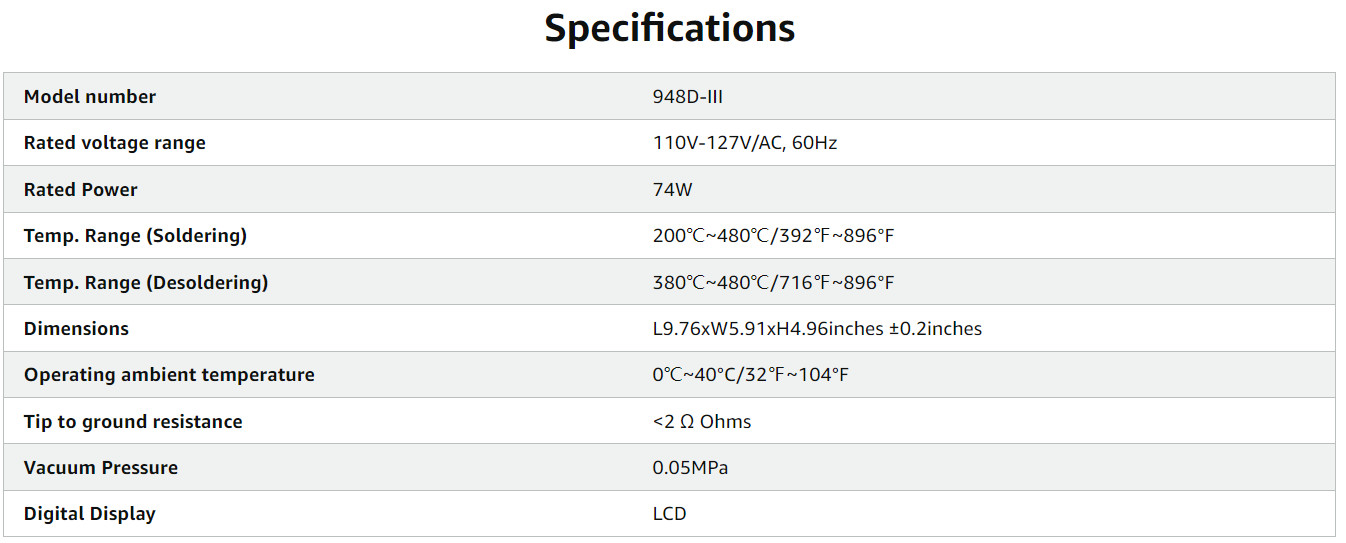Screen dimensions: 1346x543
Task: Click the Rated voltage range label
Action: coord(115,143)
